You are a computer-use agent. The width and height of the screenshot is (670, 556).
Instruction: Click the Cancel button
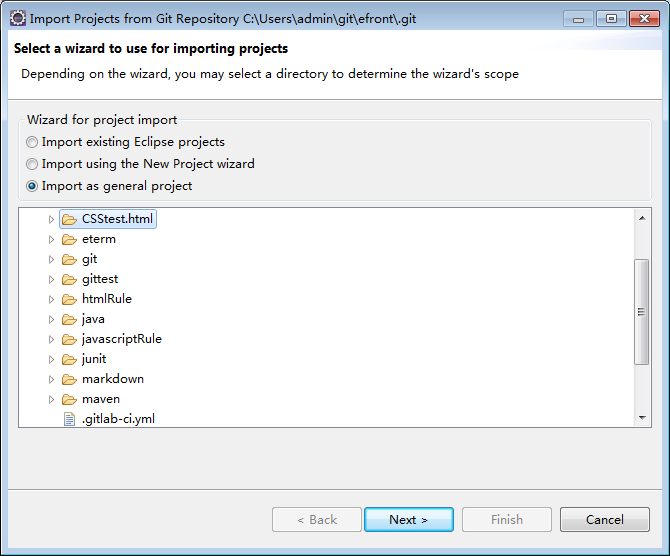pyautogui.click(x=605, y=520)
